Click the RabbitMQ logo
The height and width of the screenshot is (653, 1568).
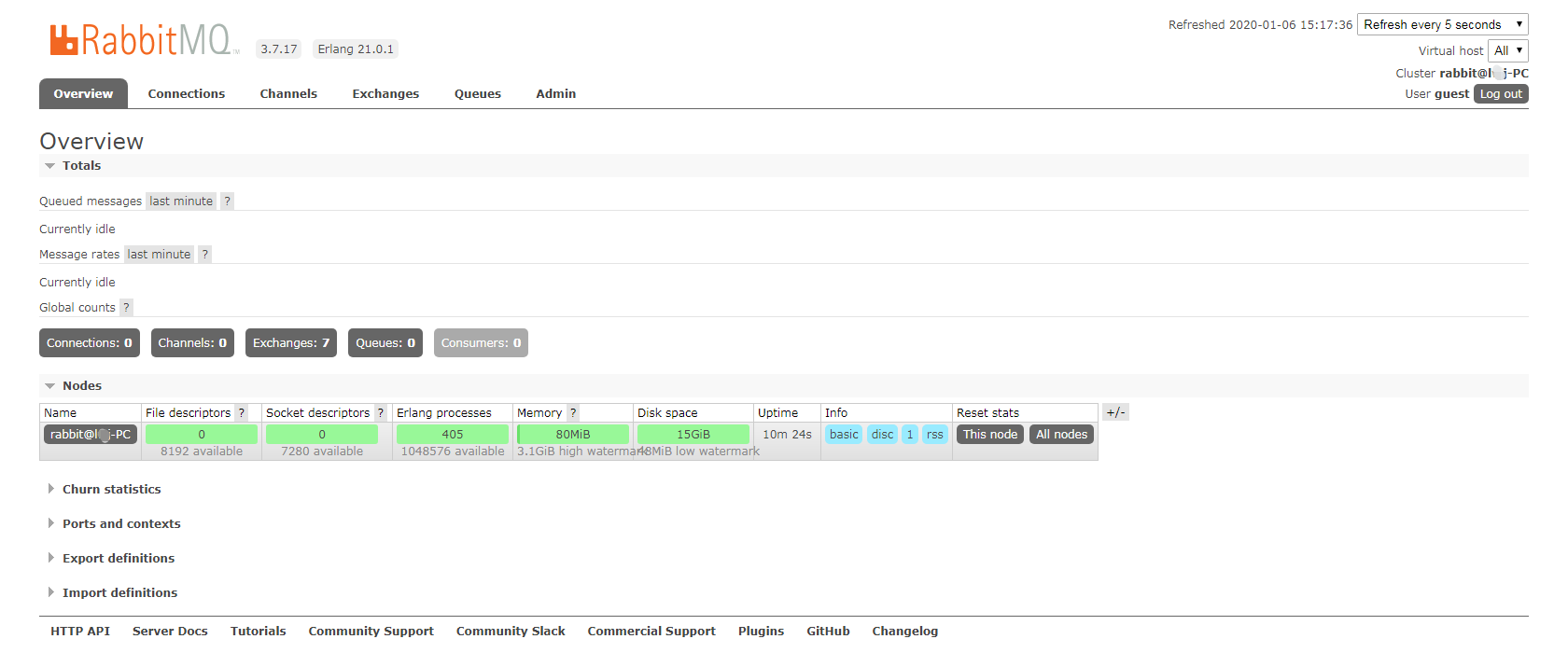point(144,40)
